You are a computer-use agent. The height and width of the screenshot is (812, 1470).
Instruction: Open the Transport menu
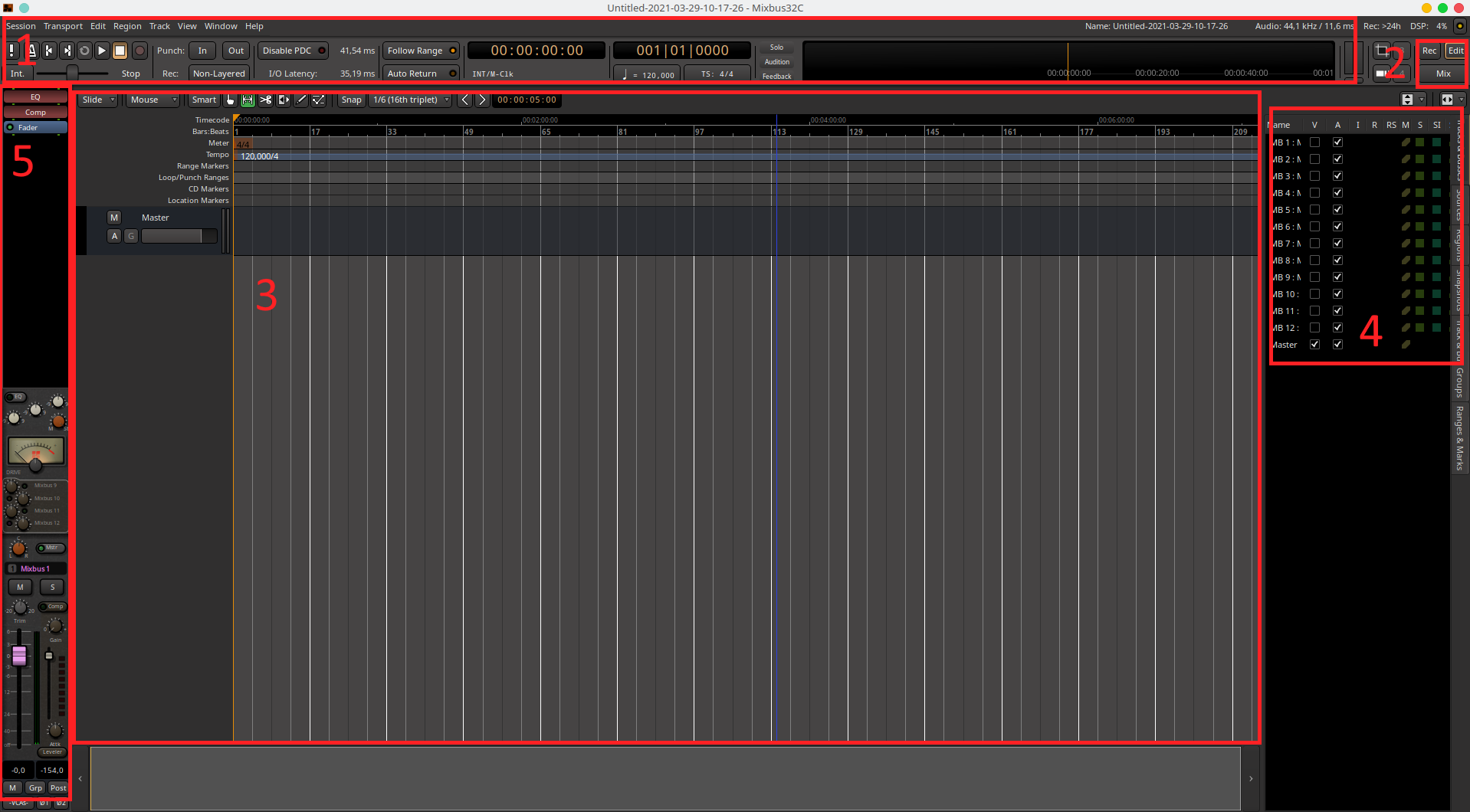coord(63,26)
